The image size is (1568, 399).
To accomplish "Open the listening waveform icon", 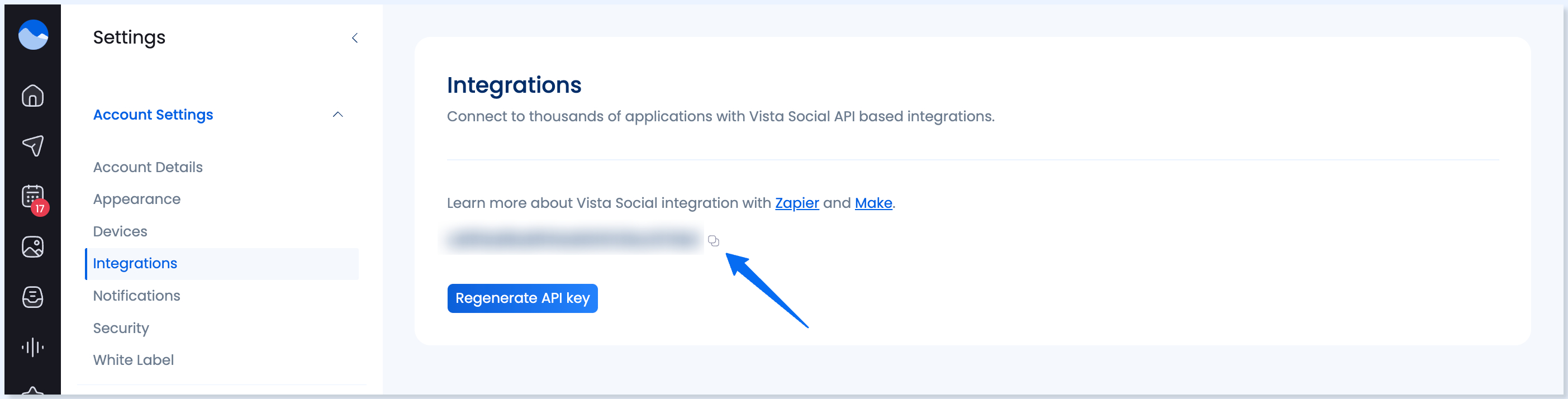I will click(33, 347).
